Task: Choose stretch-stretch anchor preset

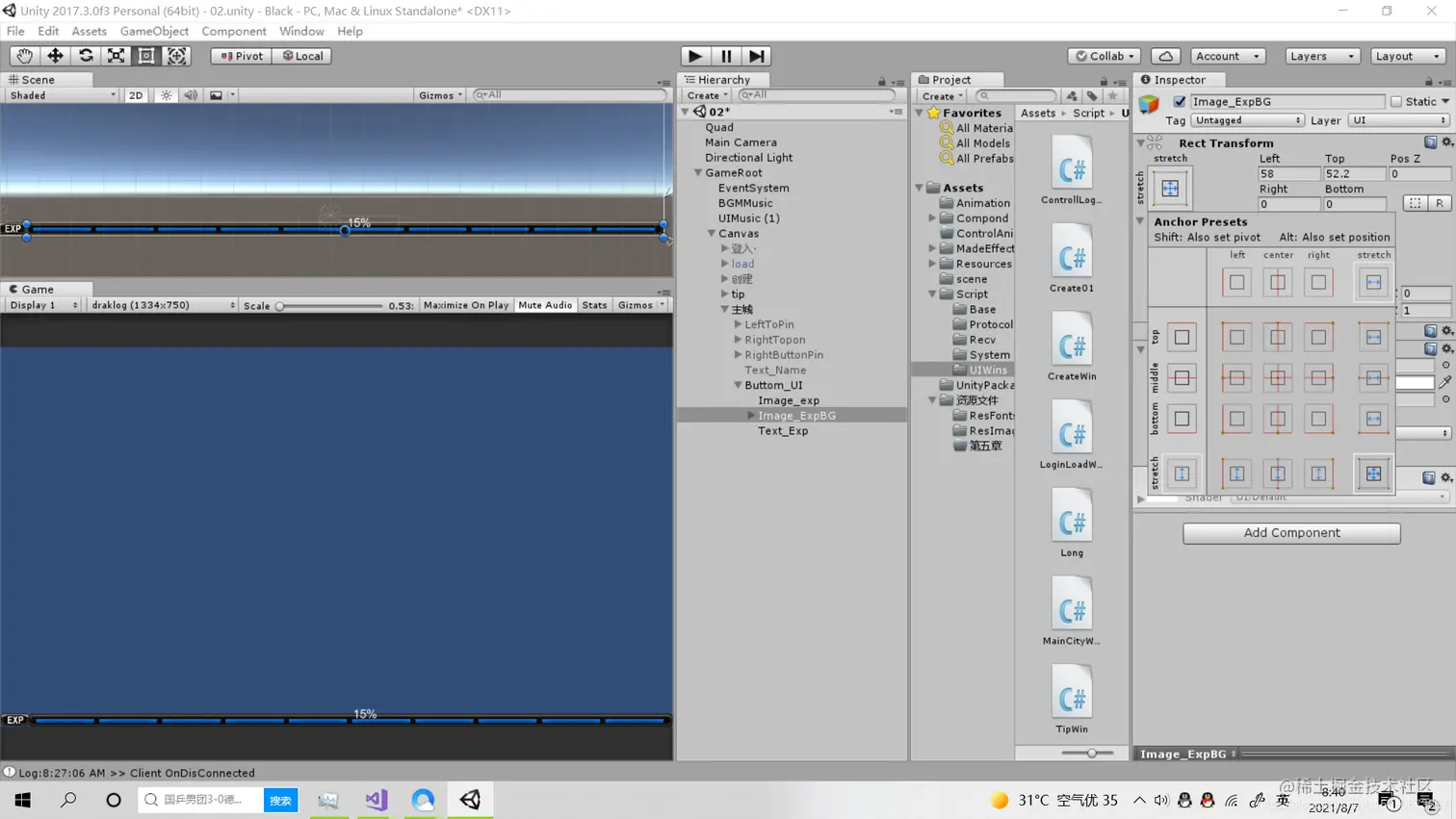Action: click(x=1373, y=473)
